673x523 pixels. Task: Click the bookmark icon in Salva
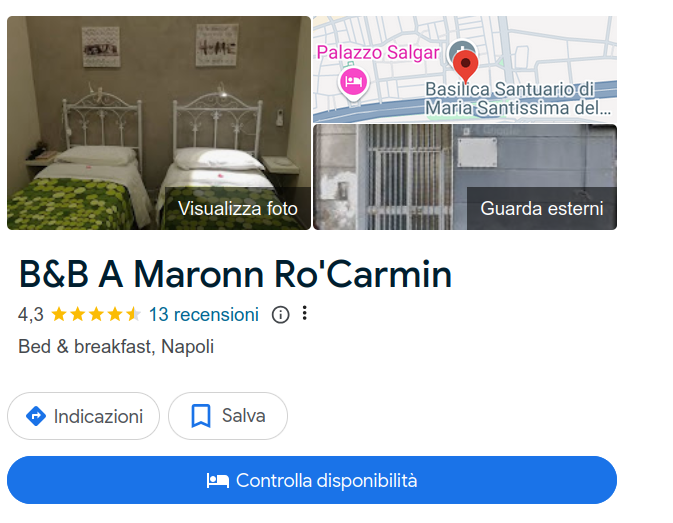tap(201, 416)
